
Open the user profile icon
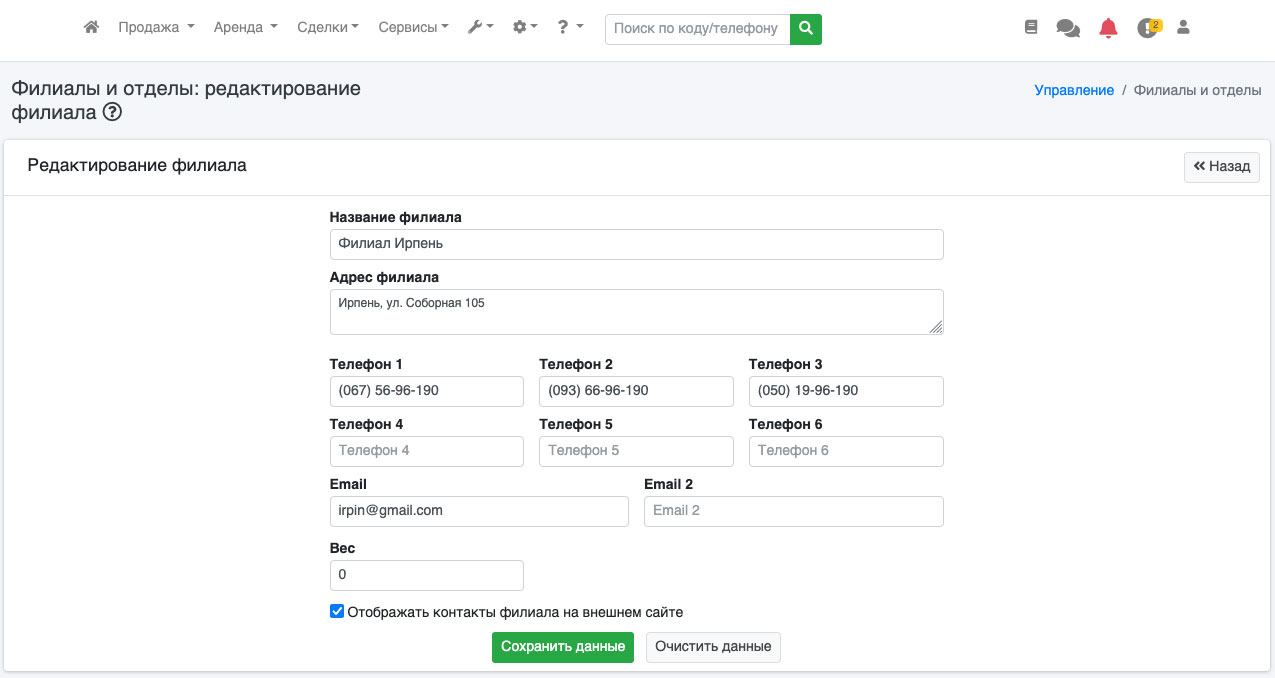tap(1183, 28)
